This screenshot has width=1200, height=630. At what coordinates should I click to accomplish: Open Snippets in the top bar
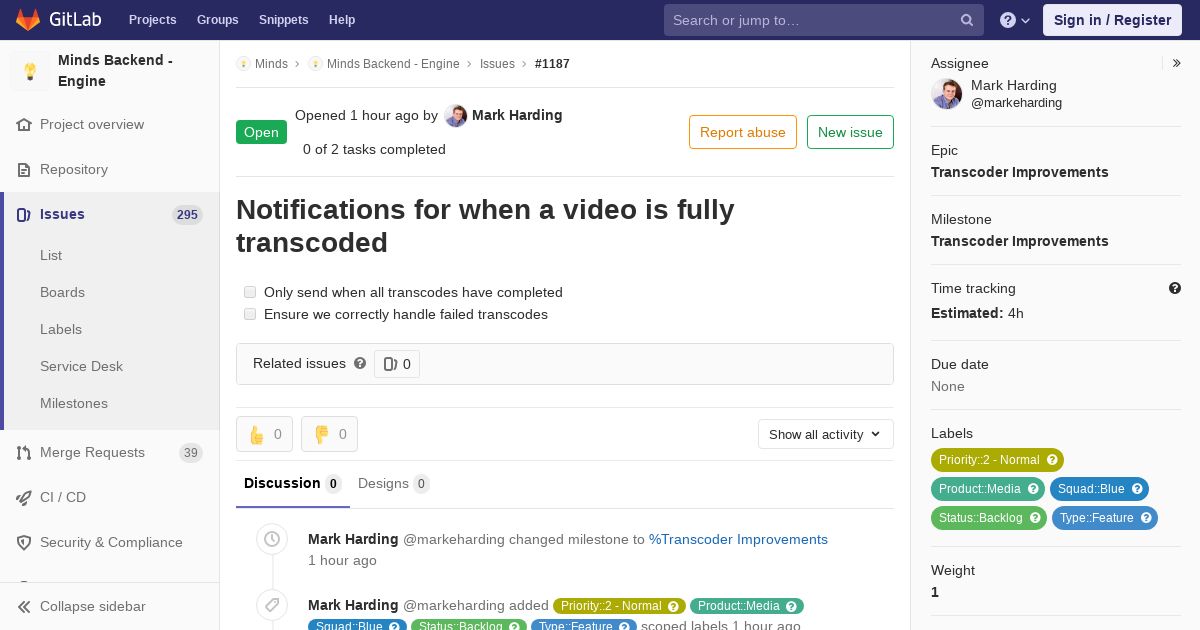[x=284, y=20]
